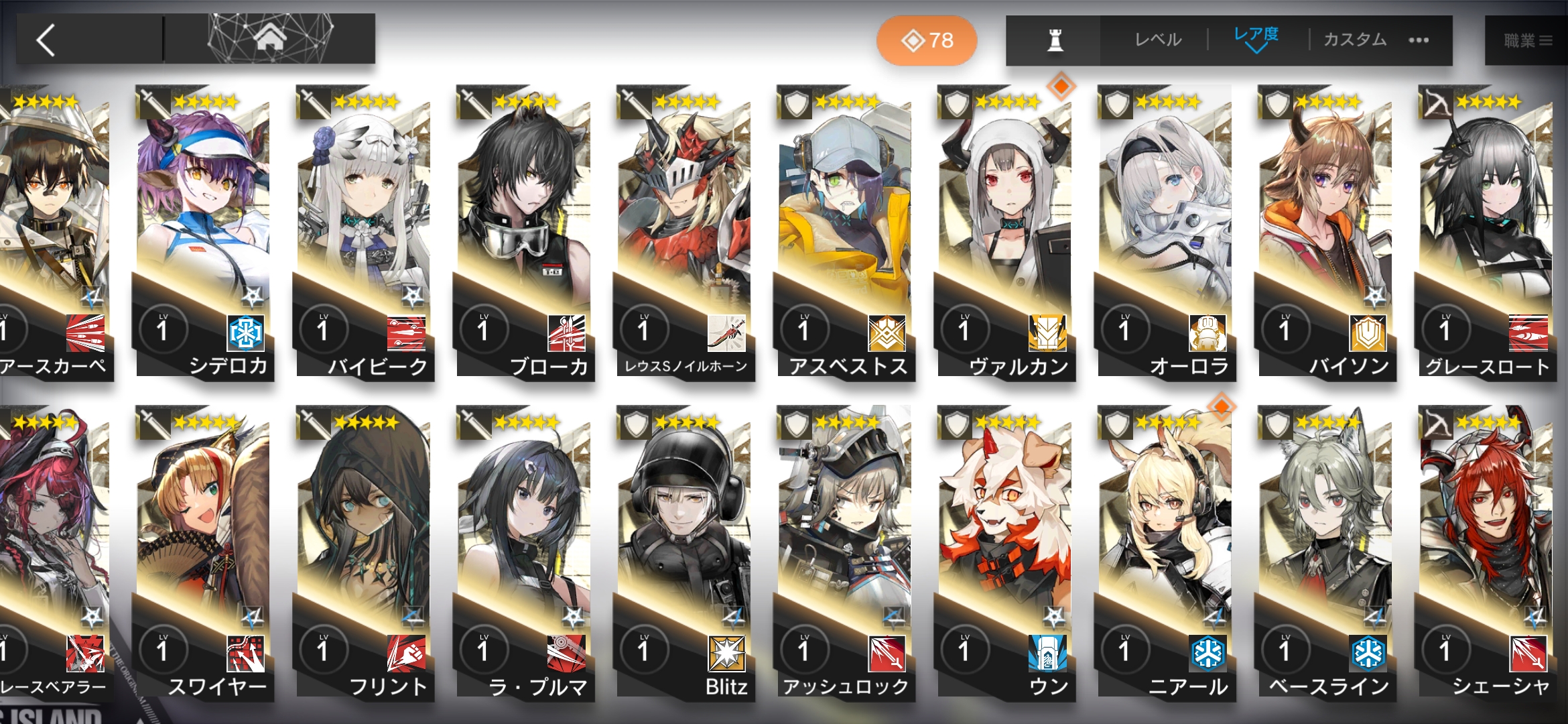Select operator ニアール card
Viewport: 1568px width, 724px height.
[x=1165, y=554]
